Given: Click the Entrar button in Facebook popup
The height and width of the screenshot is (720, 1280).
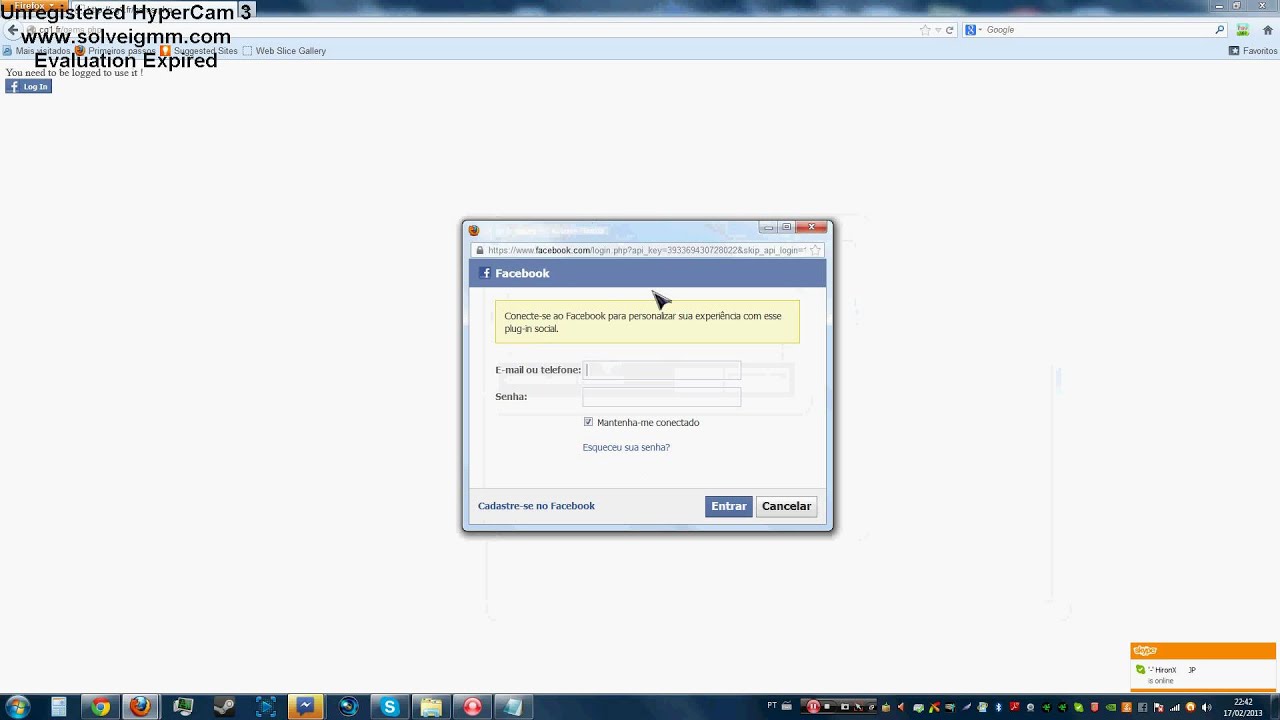Looking at the screenshot, I should [x=728, y=506].
